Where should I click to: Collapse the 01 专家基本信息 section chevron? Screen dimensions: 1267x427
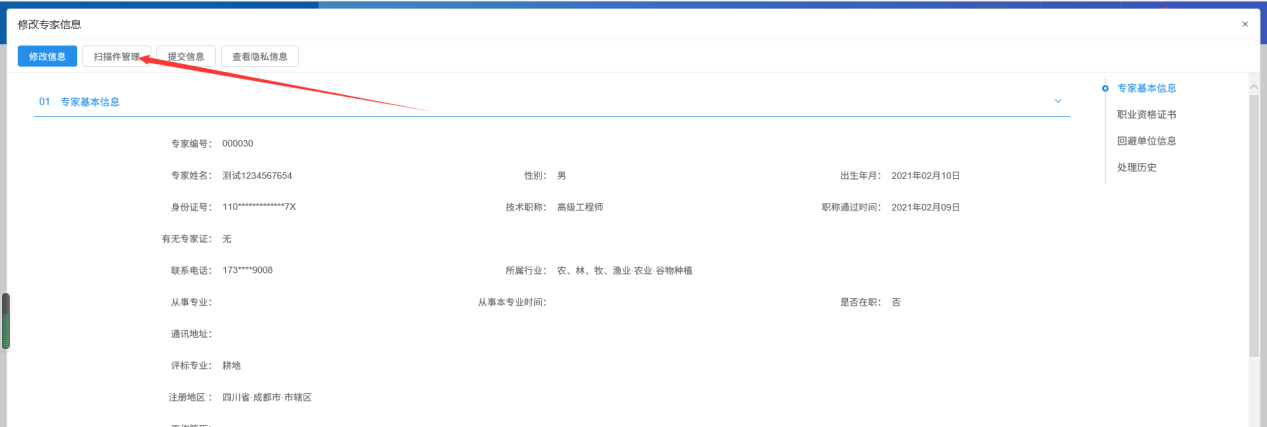click(1057, 102)
